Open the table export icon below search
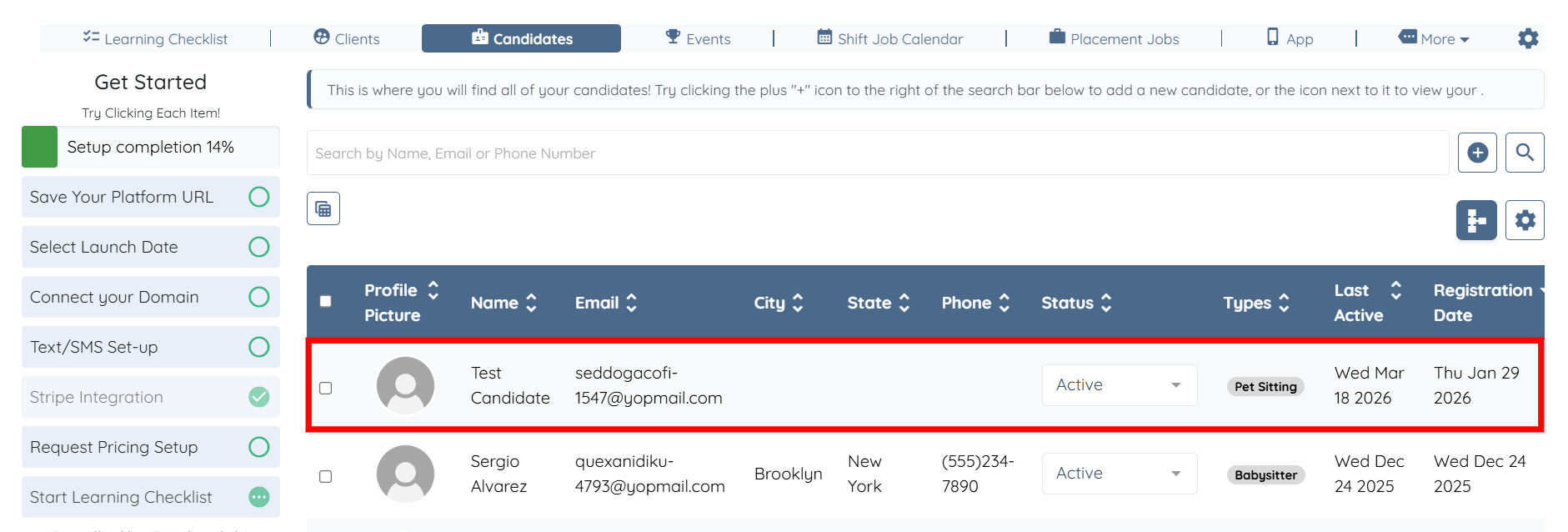Viewport: 1568px width, 532px height. 323,208
